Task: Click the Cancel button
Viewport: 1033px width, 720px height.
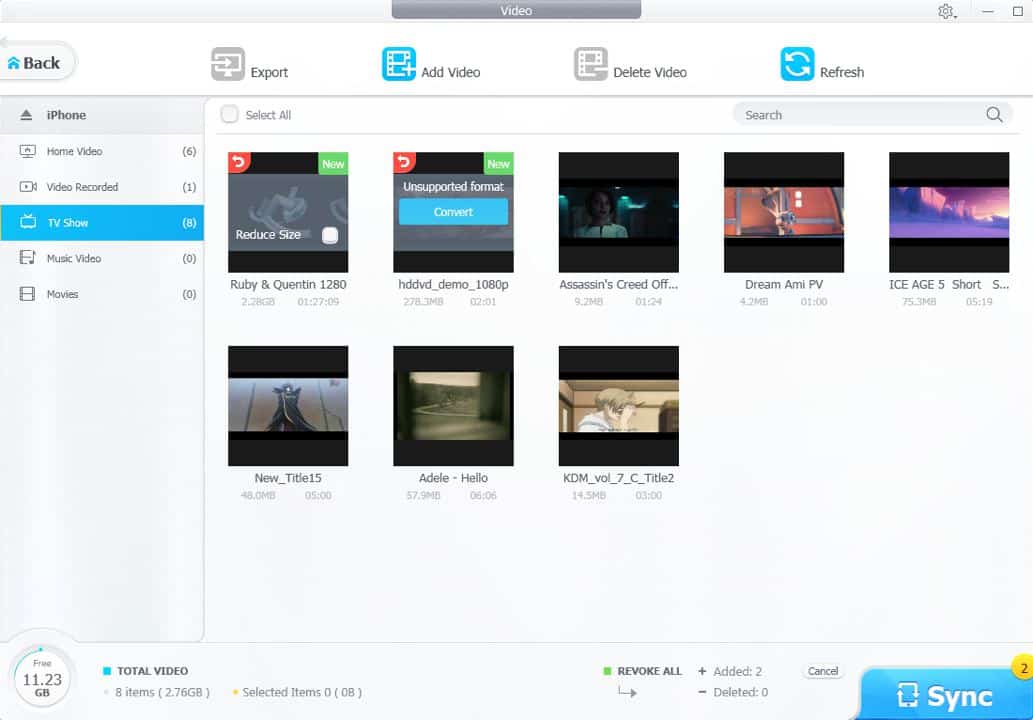Action: point(823,671)
